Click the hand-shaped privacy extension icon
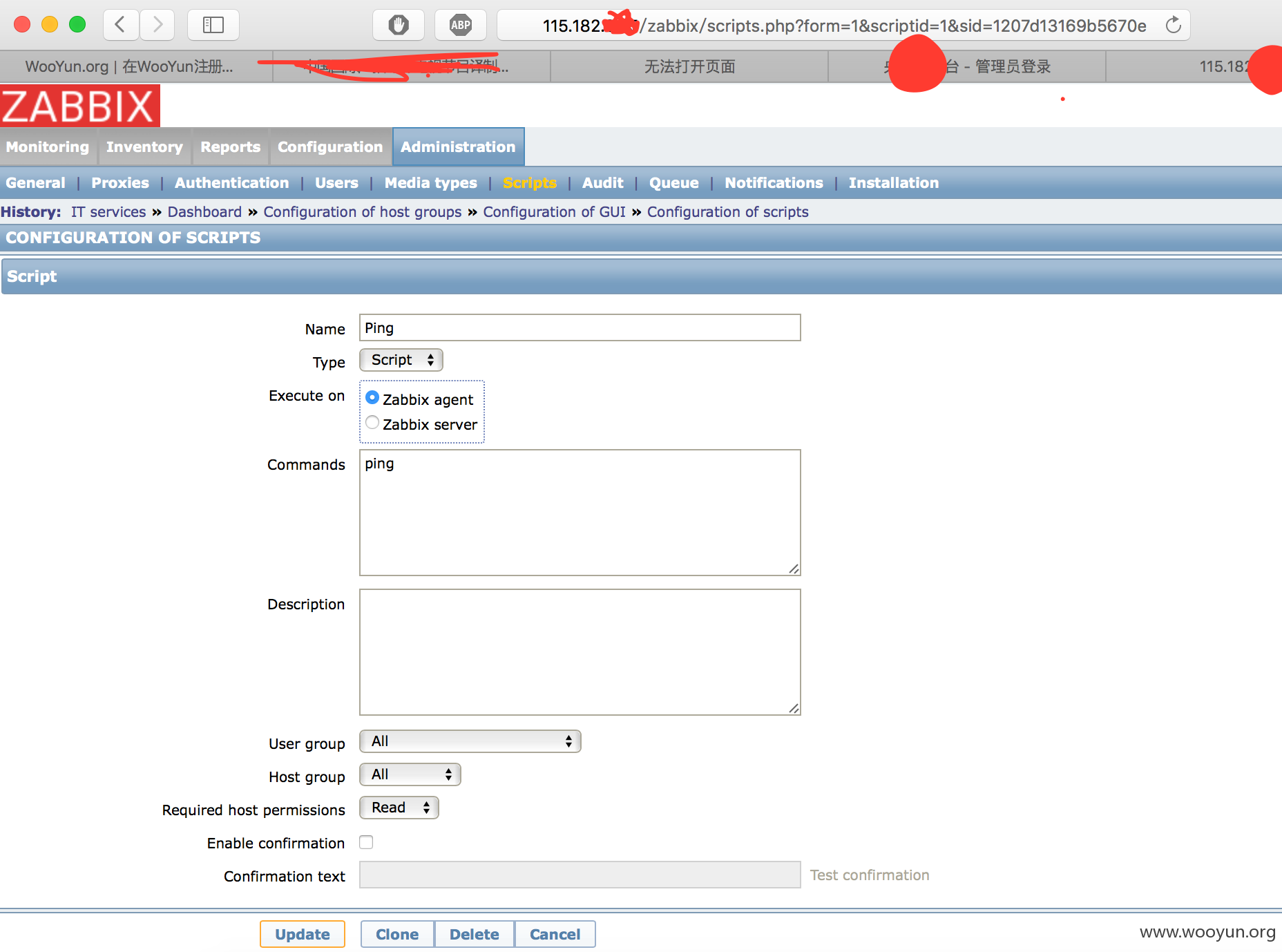 pyautogui.click(x=399, y=25)
